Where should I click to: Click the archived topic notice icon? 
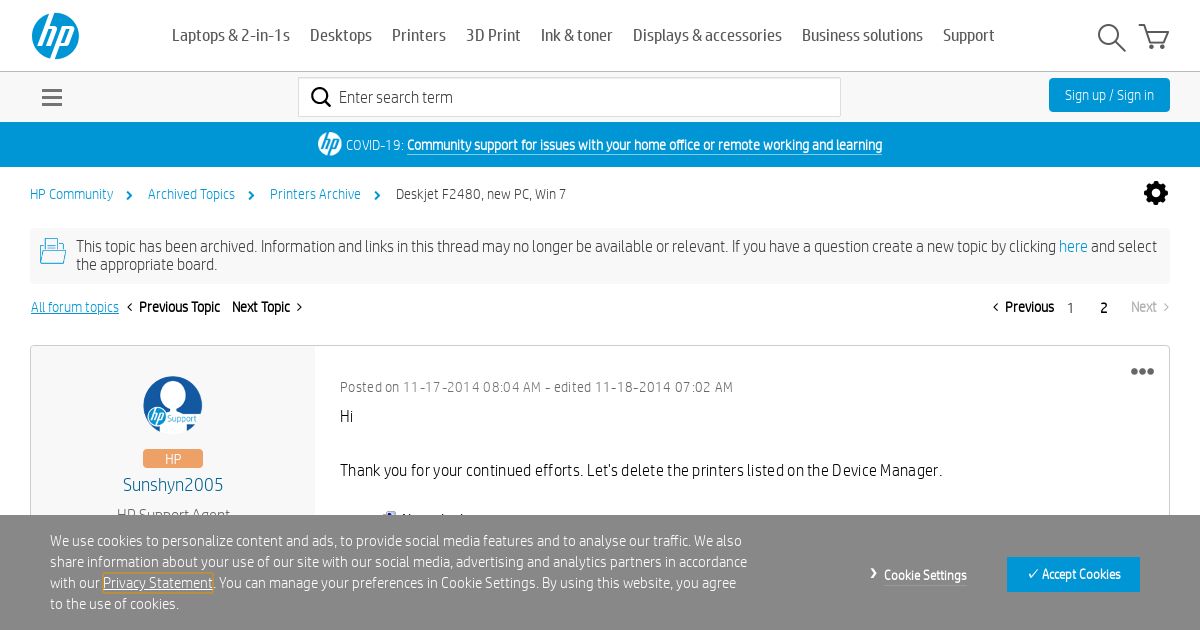53,251
